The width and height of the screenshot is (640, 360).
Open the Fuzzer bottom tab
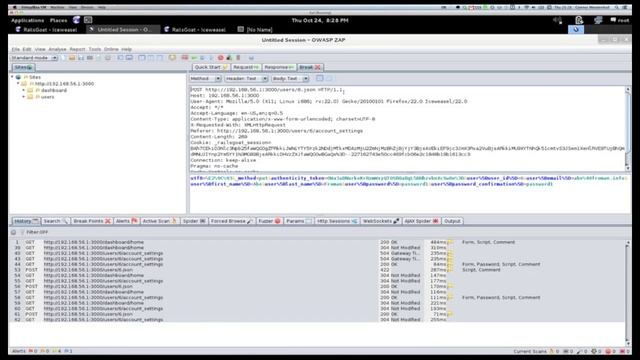pos(269,221)
